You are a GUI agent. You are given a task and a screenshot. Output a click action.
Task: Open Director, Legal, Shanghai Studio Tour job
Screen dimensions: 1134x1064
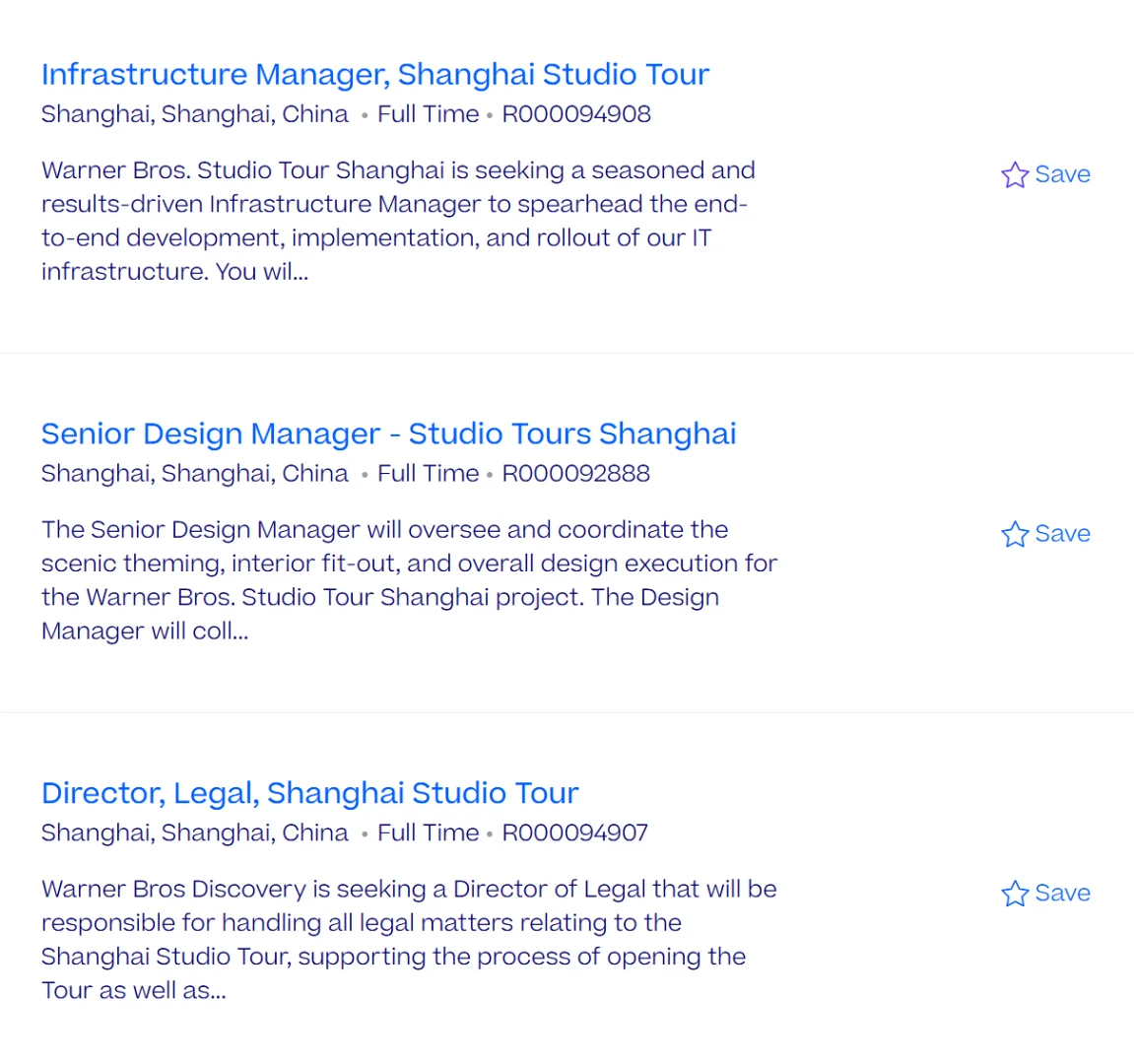(x=309, y=794)
